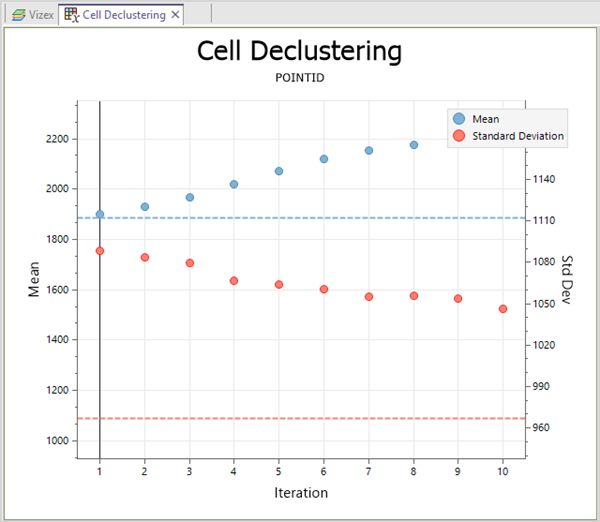Click the Iteration axis label
Screen dimensions: 600x522
click(300, 492)
